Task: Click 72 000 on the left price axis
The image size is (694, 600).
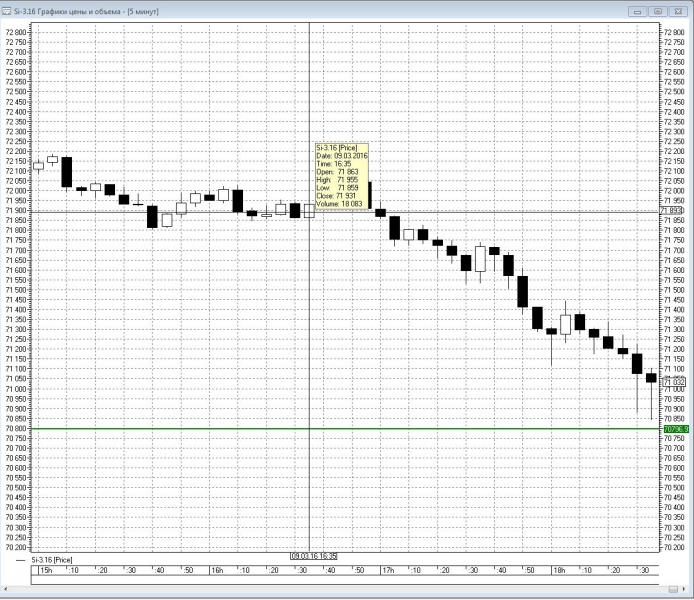Action: pyautogui.click(x=16, y=191)
